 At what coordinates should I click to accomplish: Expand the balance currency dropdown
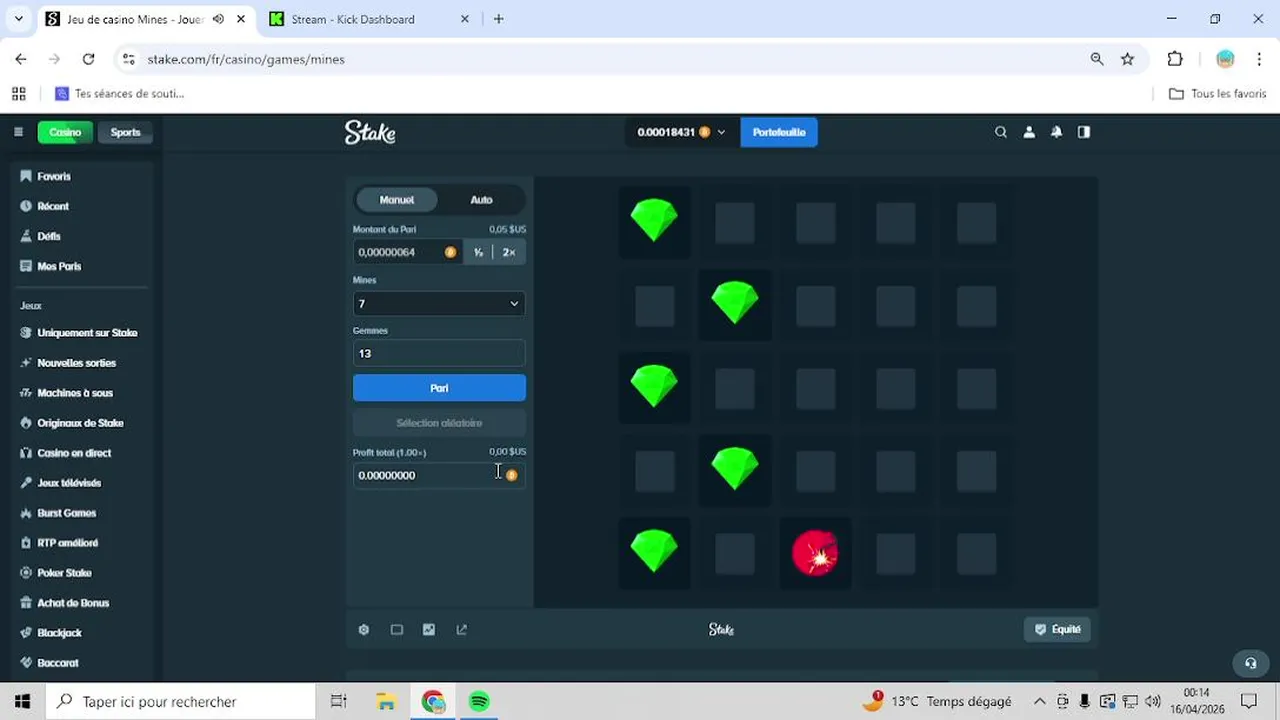click(x=721, y=132)
